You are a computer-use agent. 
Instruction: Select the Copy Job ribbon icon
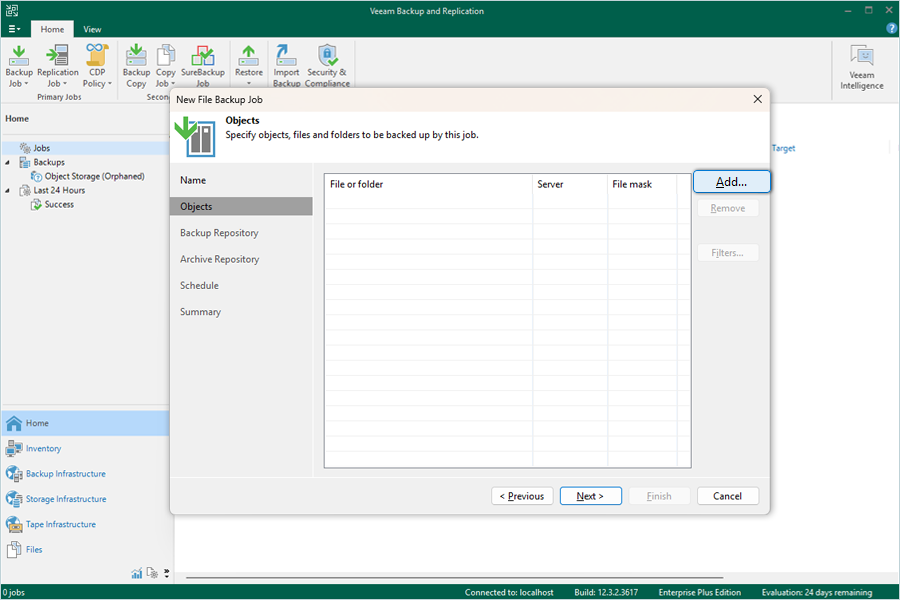165,66
